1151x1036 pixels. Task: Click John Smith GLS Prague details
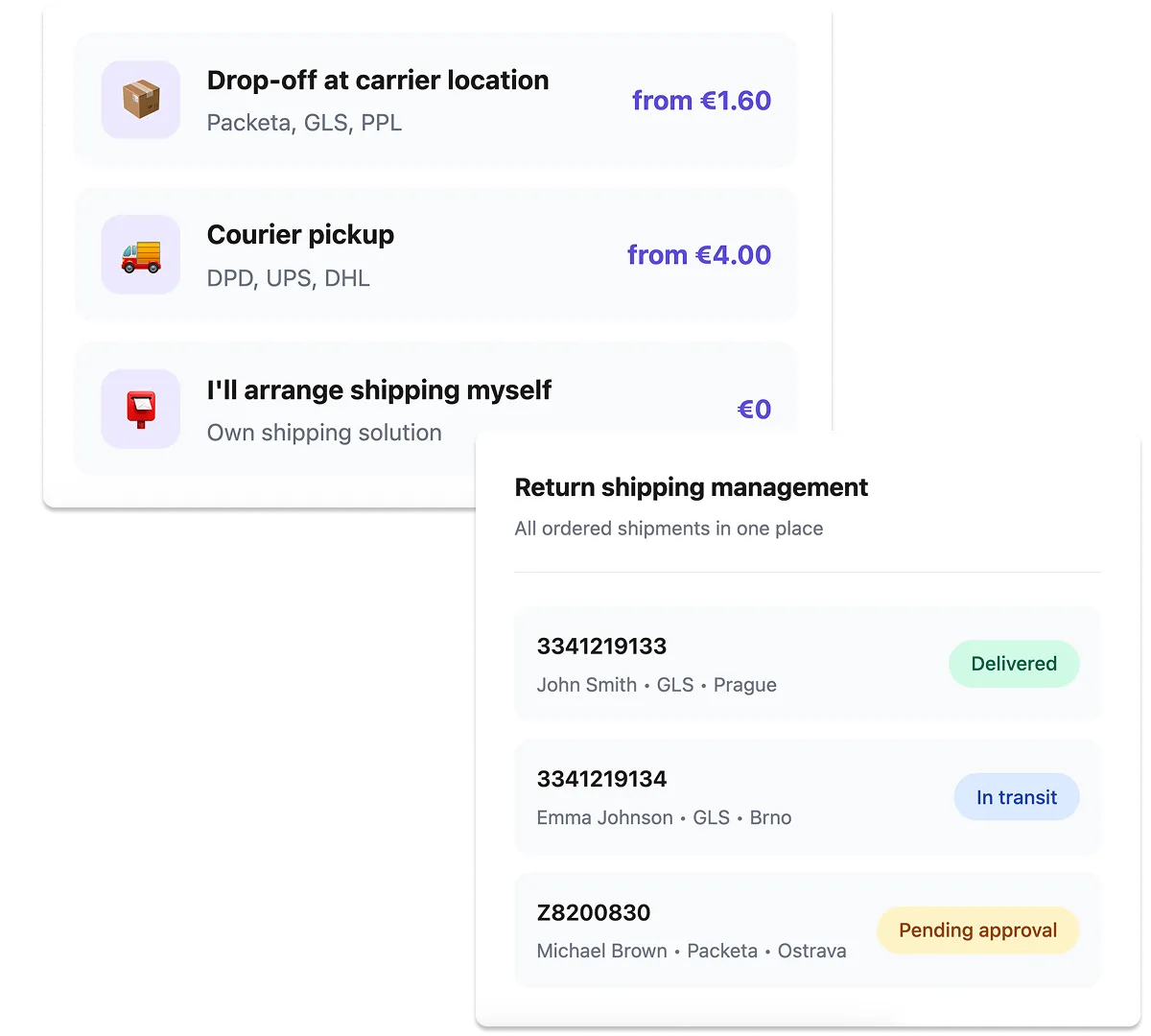(656, 685)
